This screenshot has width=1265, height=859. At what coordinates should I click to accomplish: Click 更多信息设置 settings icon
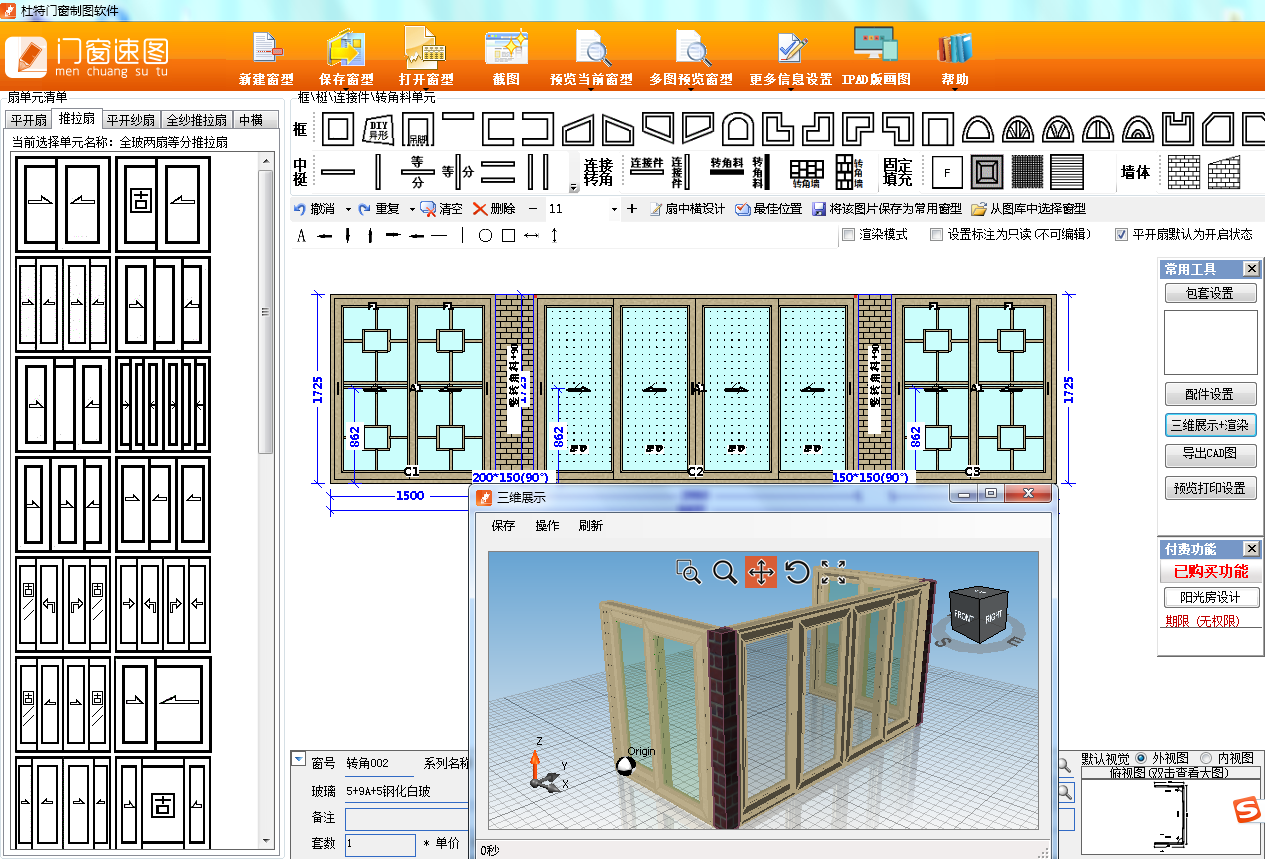(792, 48)
